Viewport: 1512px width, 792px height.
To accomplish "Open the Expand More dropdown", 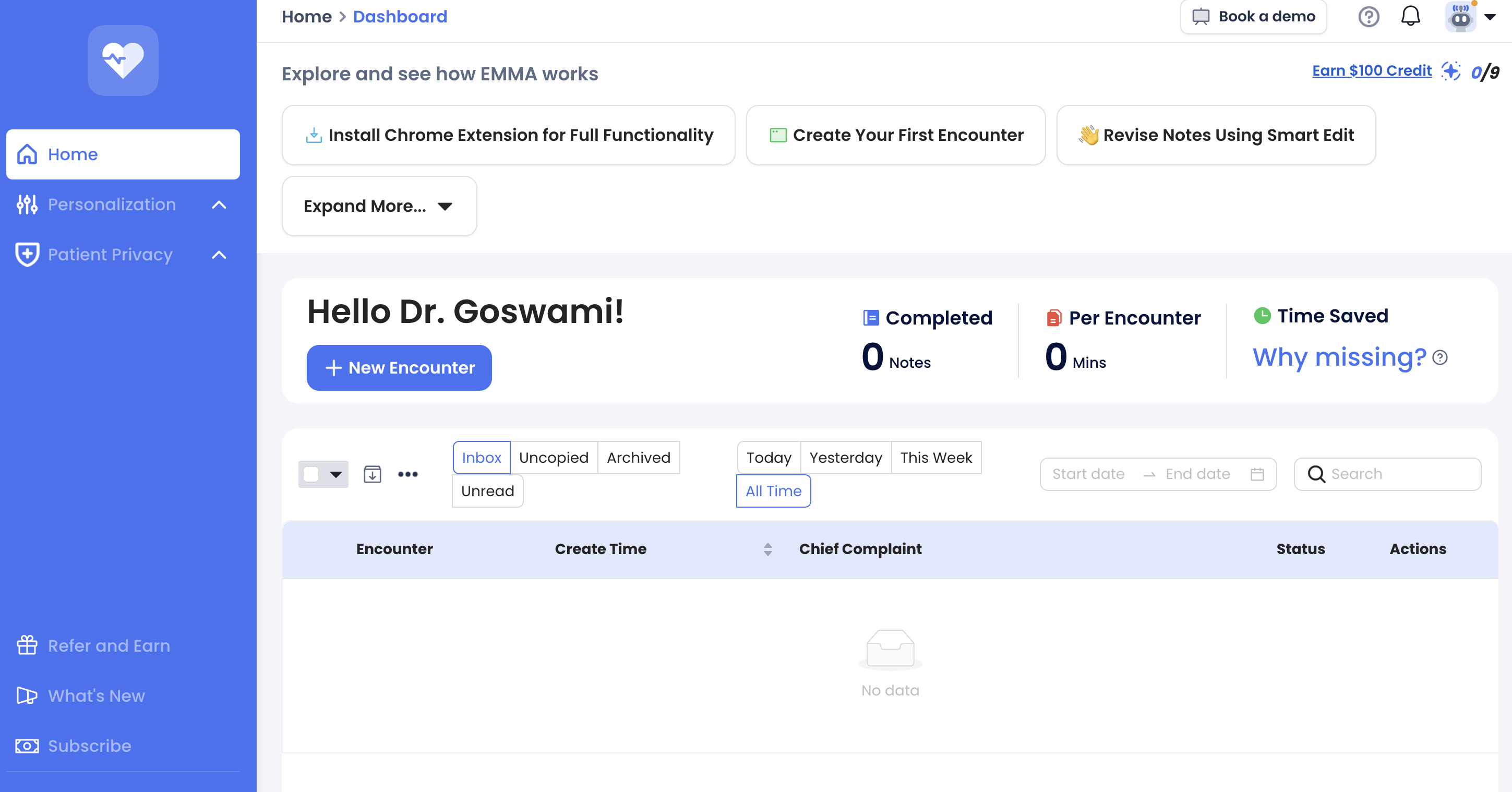I will [x=379, y=206].
